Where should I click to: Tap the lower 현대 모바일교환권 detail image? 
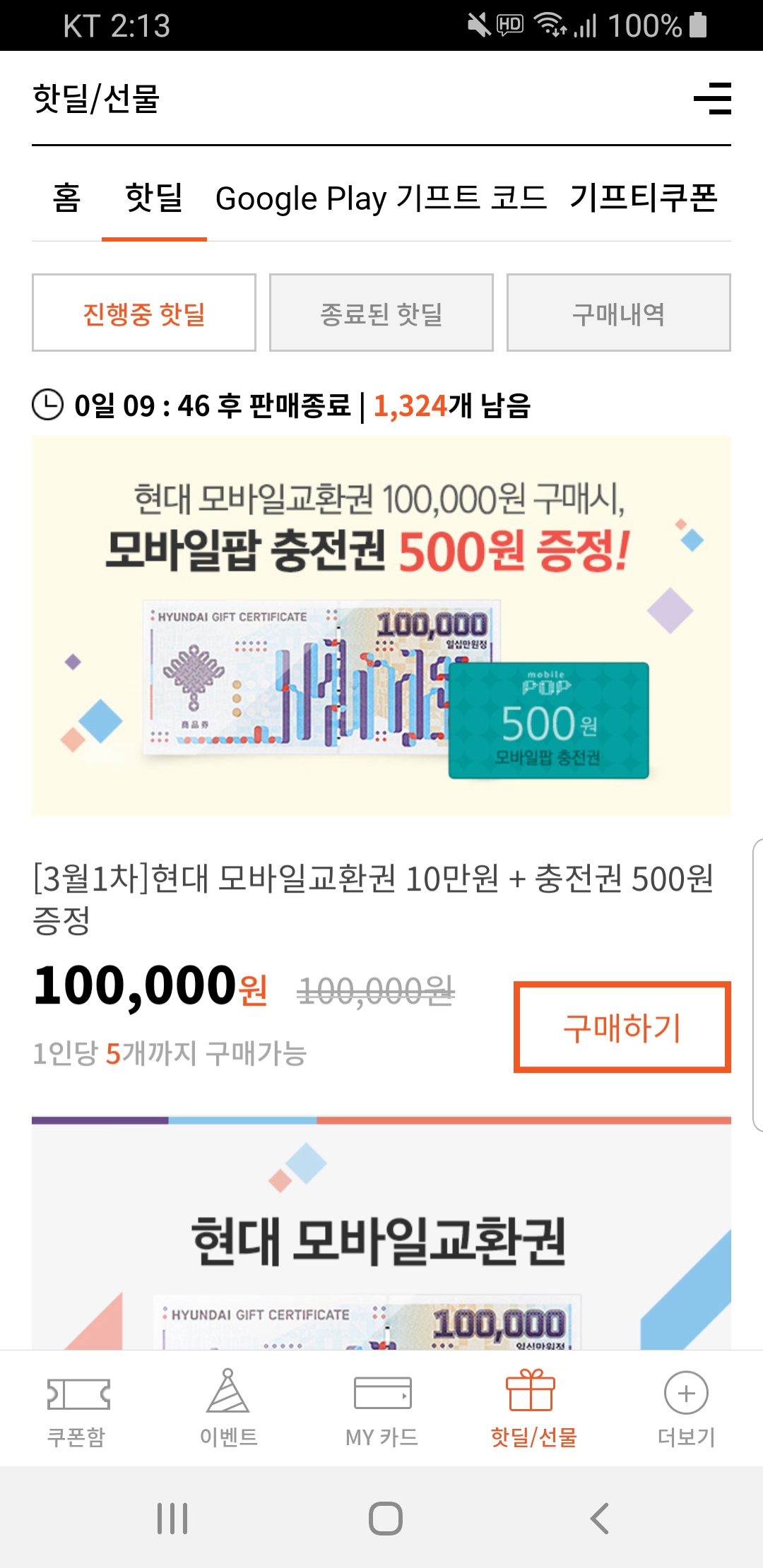point(381,1236)
